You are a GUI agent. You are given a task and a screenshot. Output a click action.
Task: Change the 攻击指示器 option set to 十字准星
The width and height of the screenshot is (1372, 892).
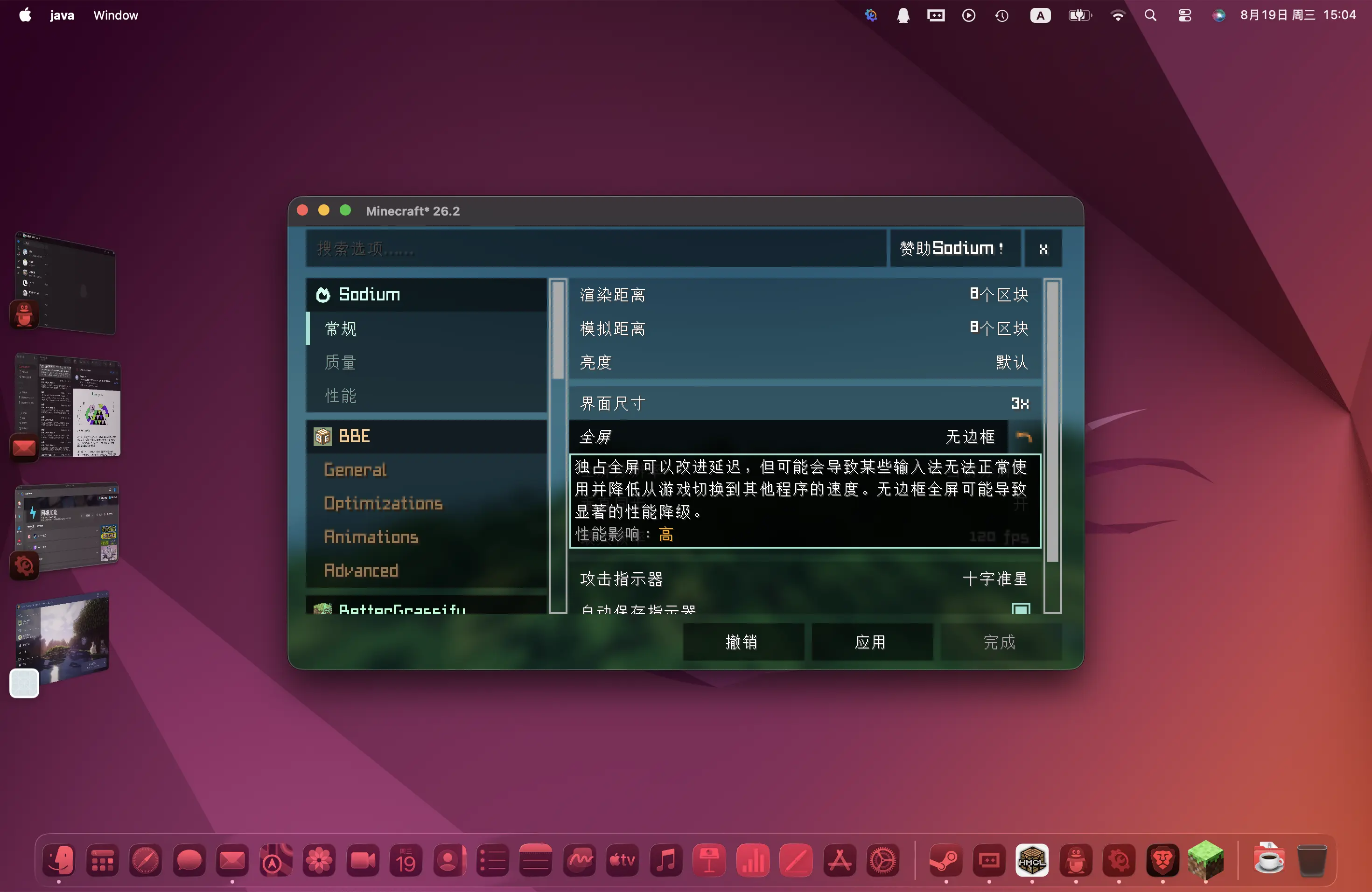tap(805, 578)
